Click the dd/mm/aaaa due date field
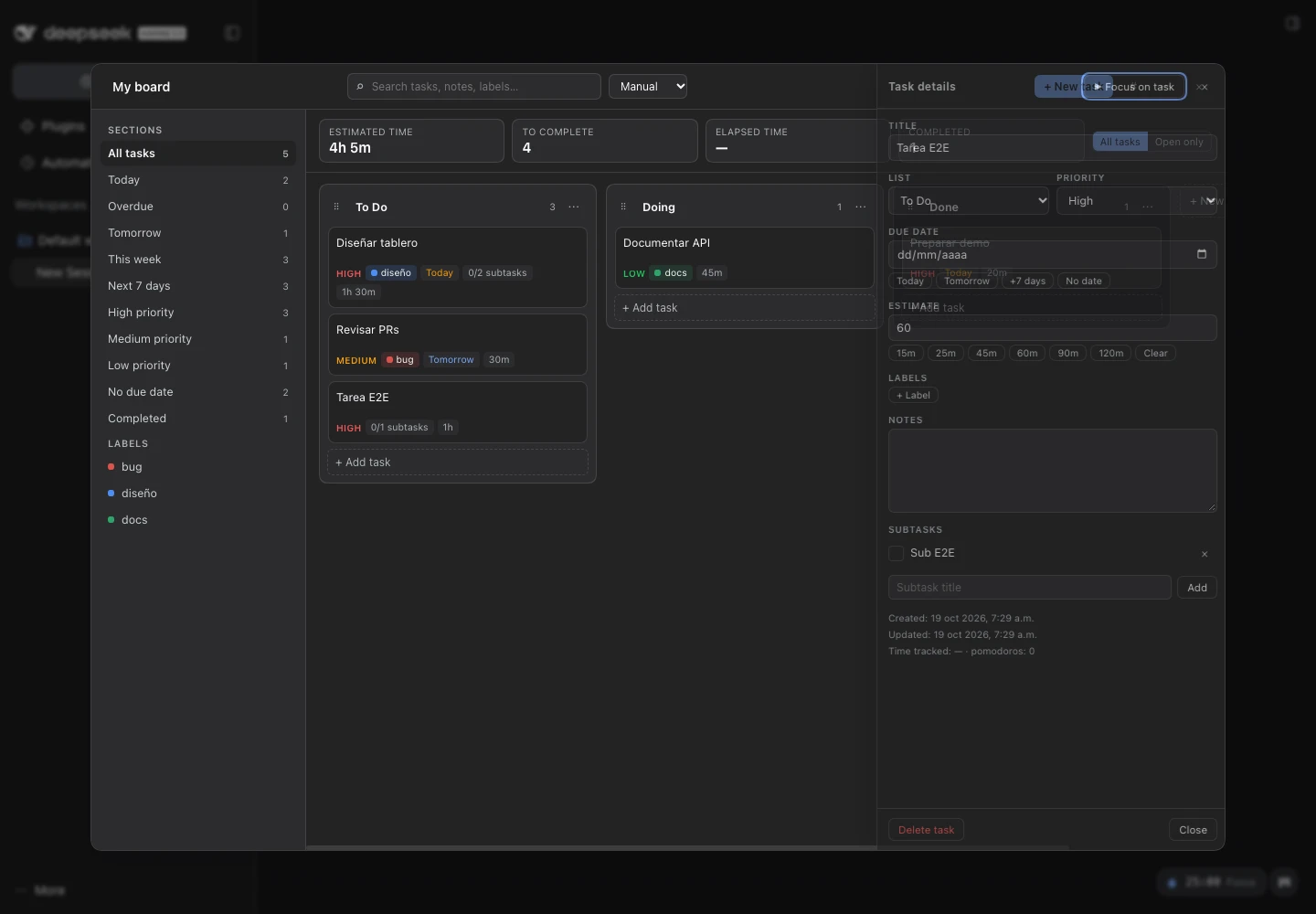This screenshot has width=1316, height=914. pos(1053,254)
